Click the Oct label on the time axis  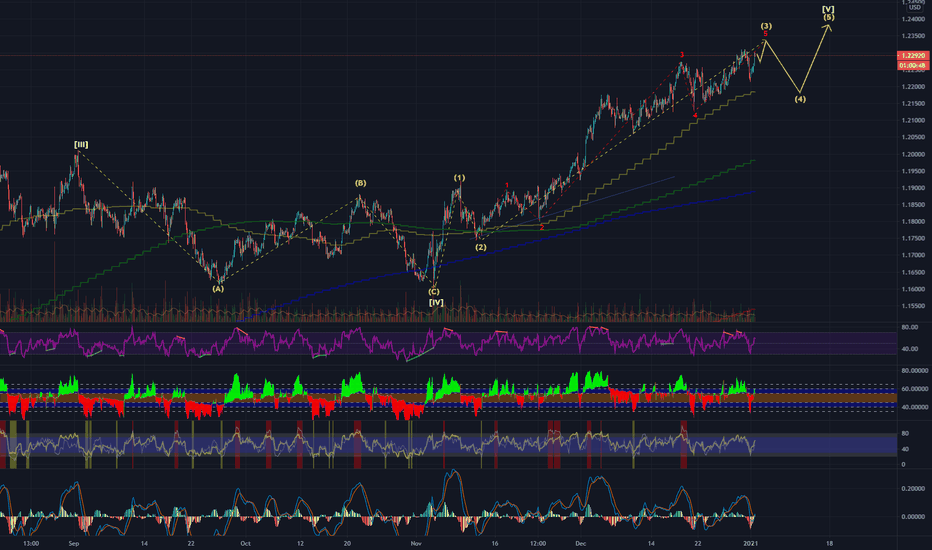tap(245, 543)
